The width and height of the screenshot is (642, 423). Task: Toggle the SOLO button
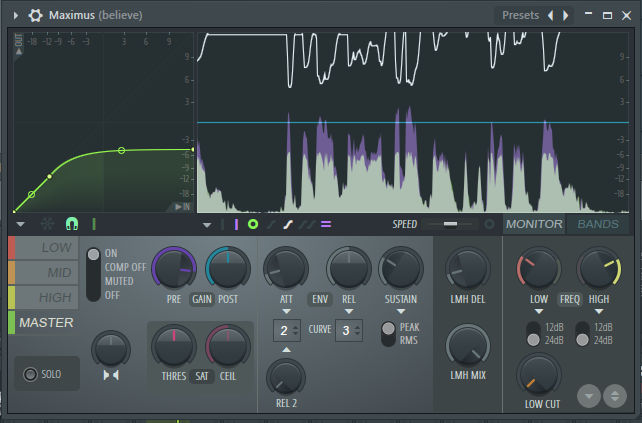pos(47,374)
